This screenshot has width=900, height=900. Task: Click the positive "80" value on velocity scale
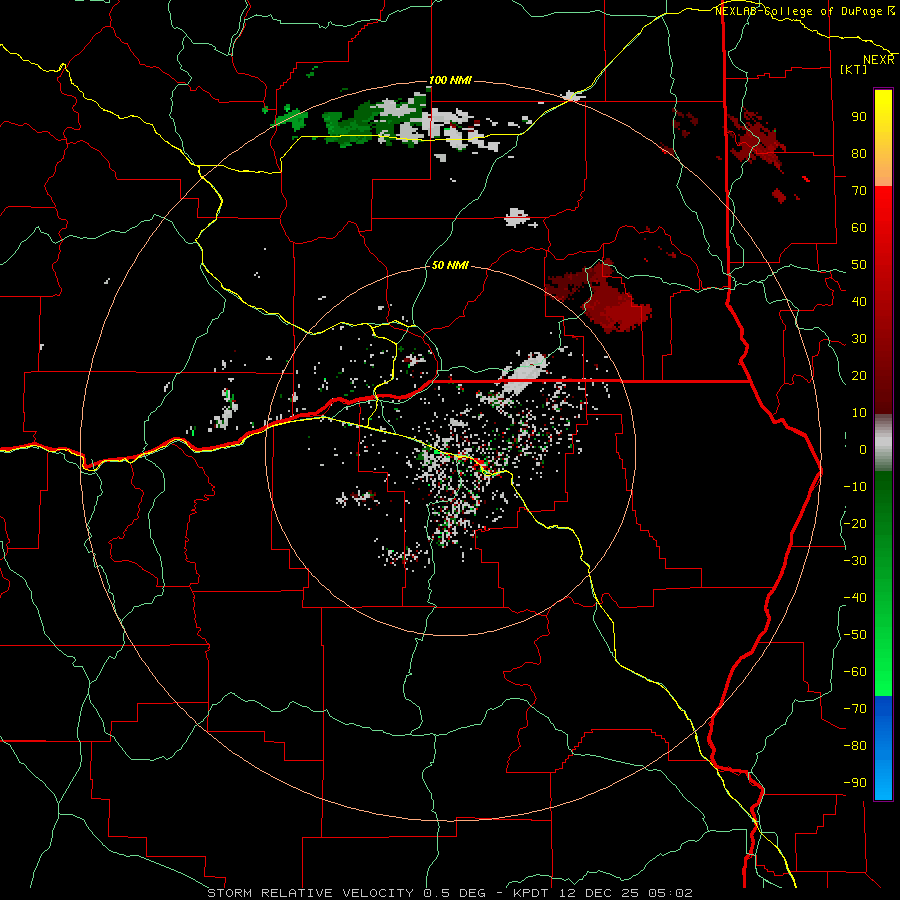859,154
